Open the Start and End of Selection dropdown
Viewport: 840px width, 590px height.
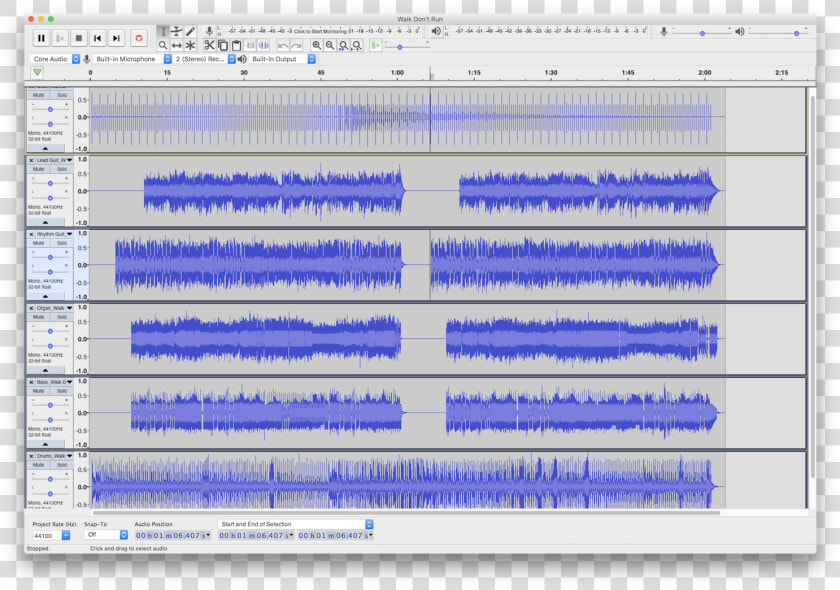[x=295, y=524]
